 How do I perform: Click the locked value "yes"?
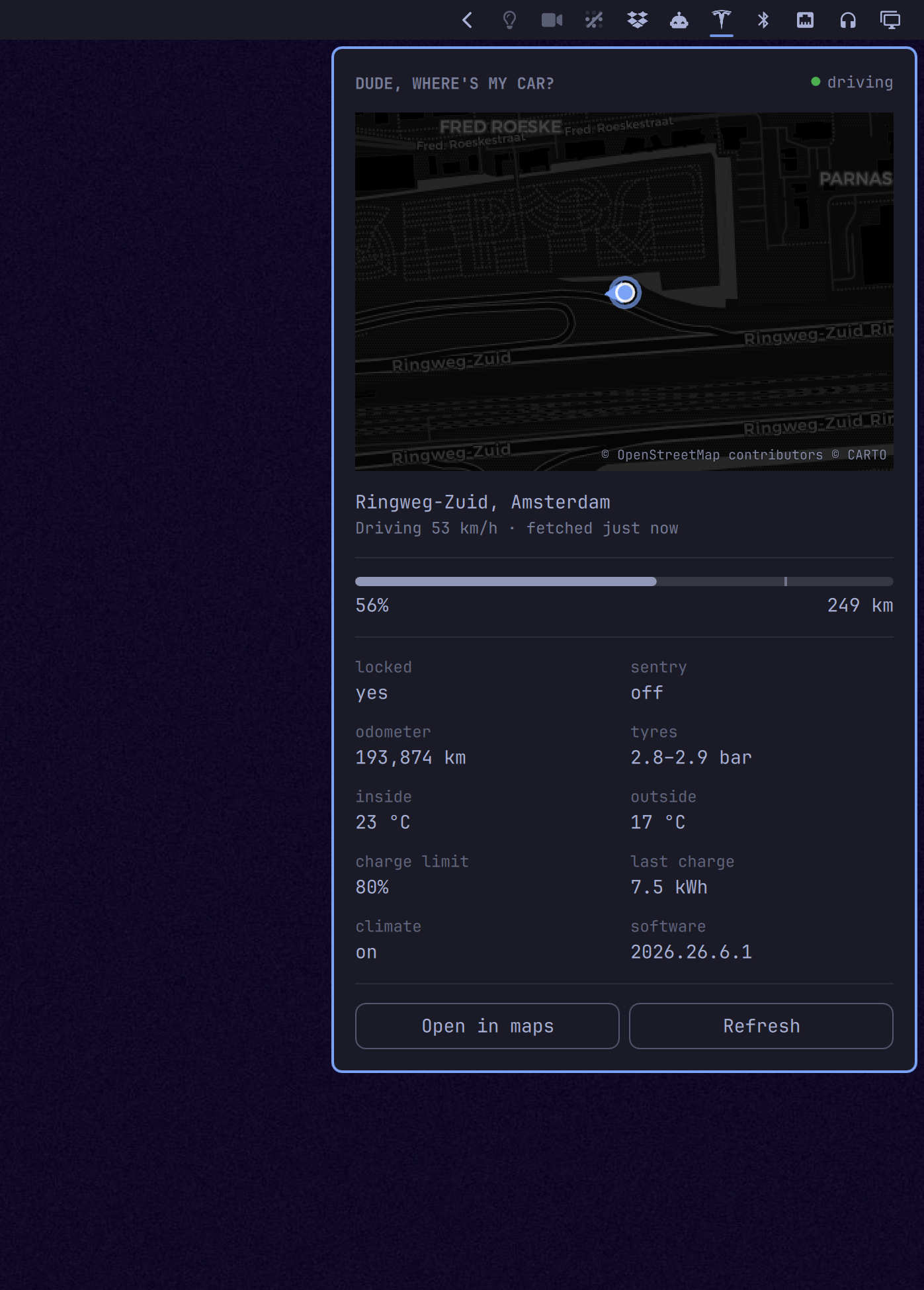[372, 693]
